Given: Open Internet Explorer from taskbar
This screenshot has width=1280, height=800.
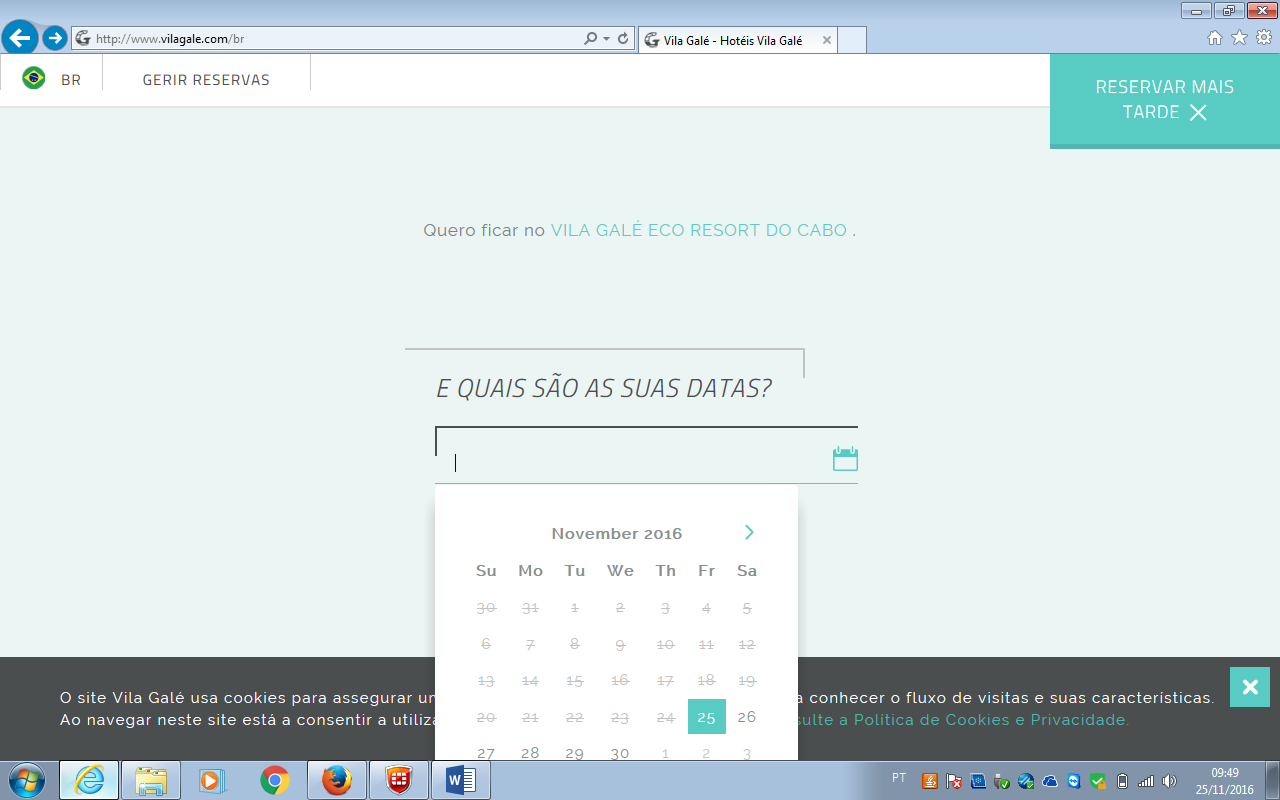Looking at the screenshot, I should [89, 780].
